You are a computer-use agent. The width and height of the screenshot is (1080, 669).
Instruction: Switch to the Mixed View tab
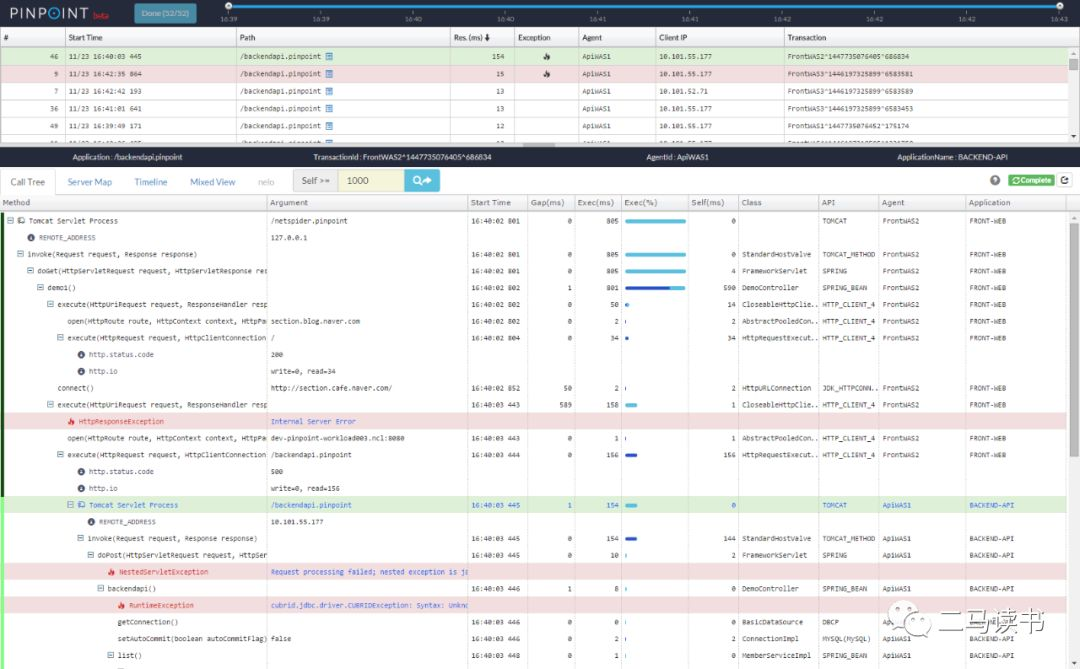[213, 182]
